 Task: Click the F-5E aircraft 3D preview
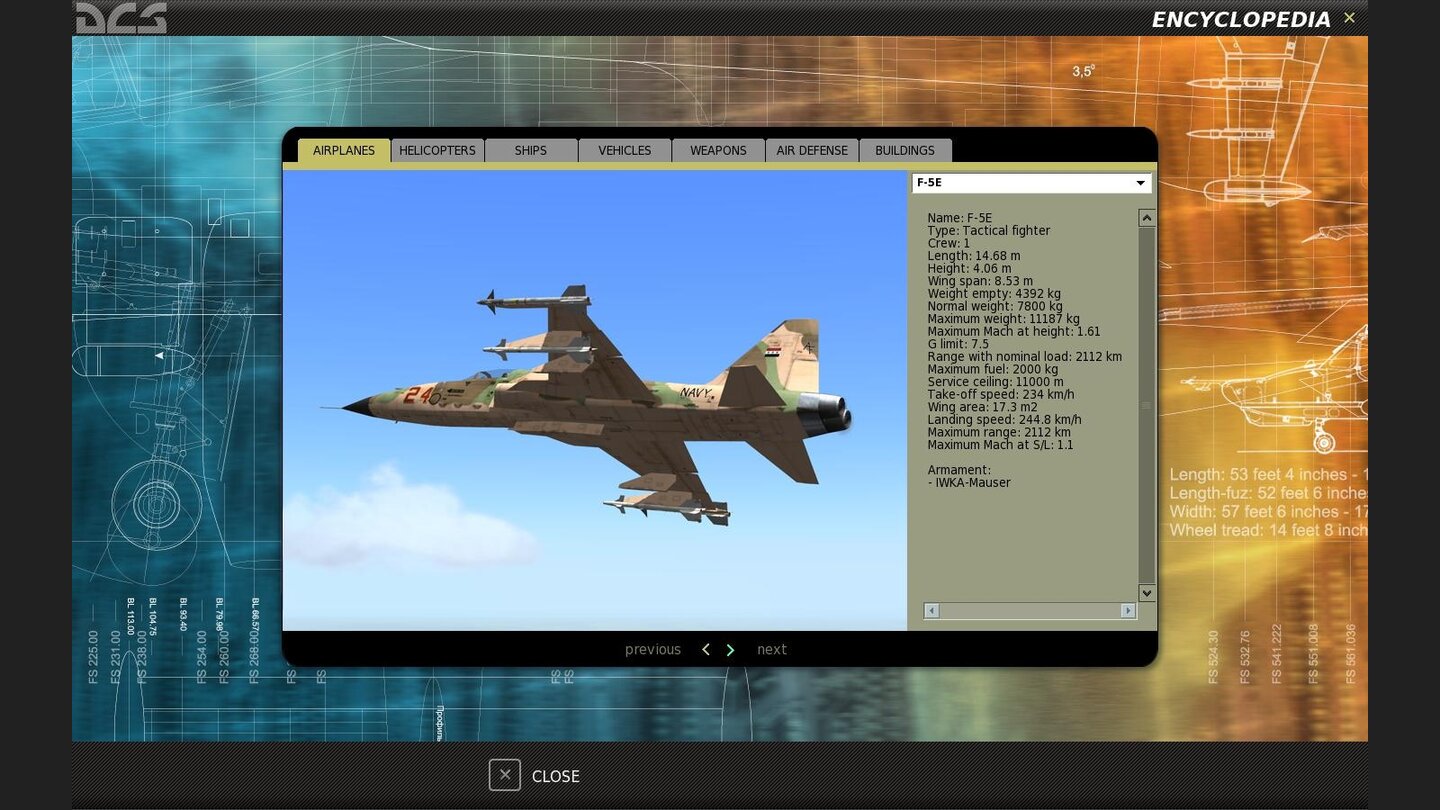pyautogui.click(x=594, y=400)
